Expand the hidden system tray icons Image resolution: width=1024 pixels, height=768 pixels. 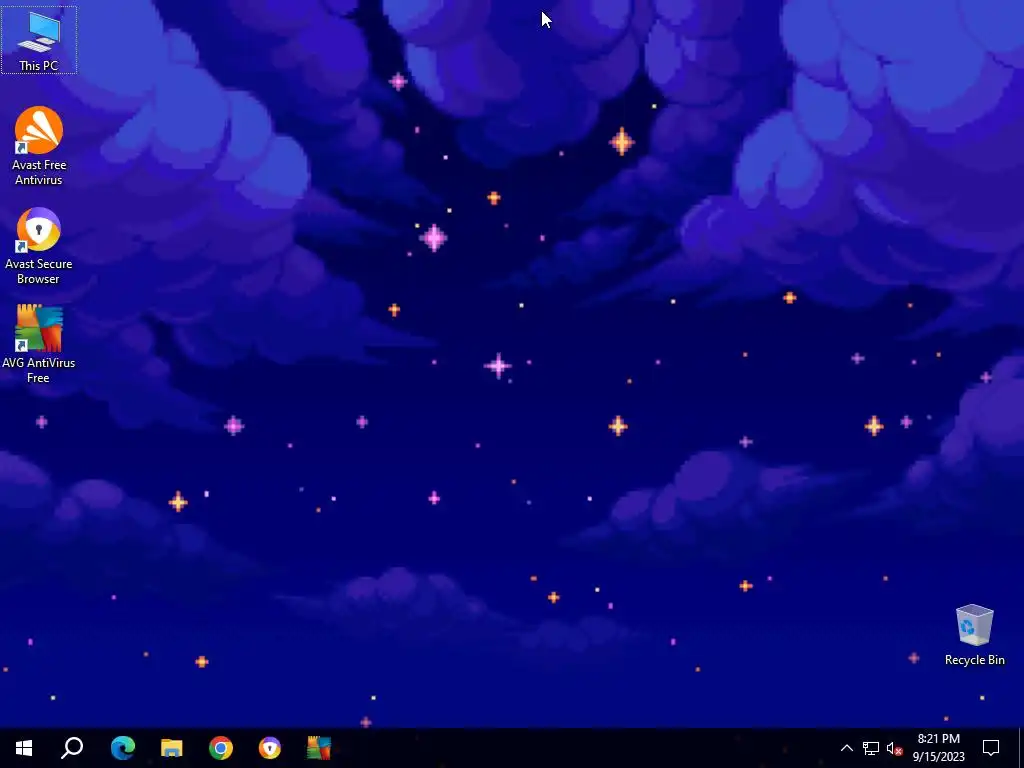point(846,748)
